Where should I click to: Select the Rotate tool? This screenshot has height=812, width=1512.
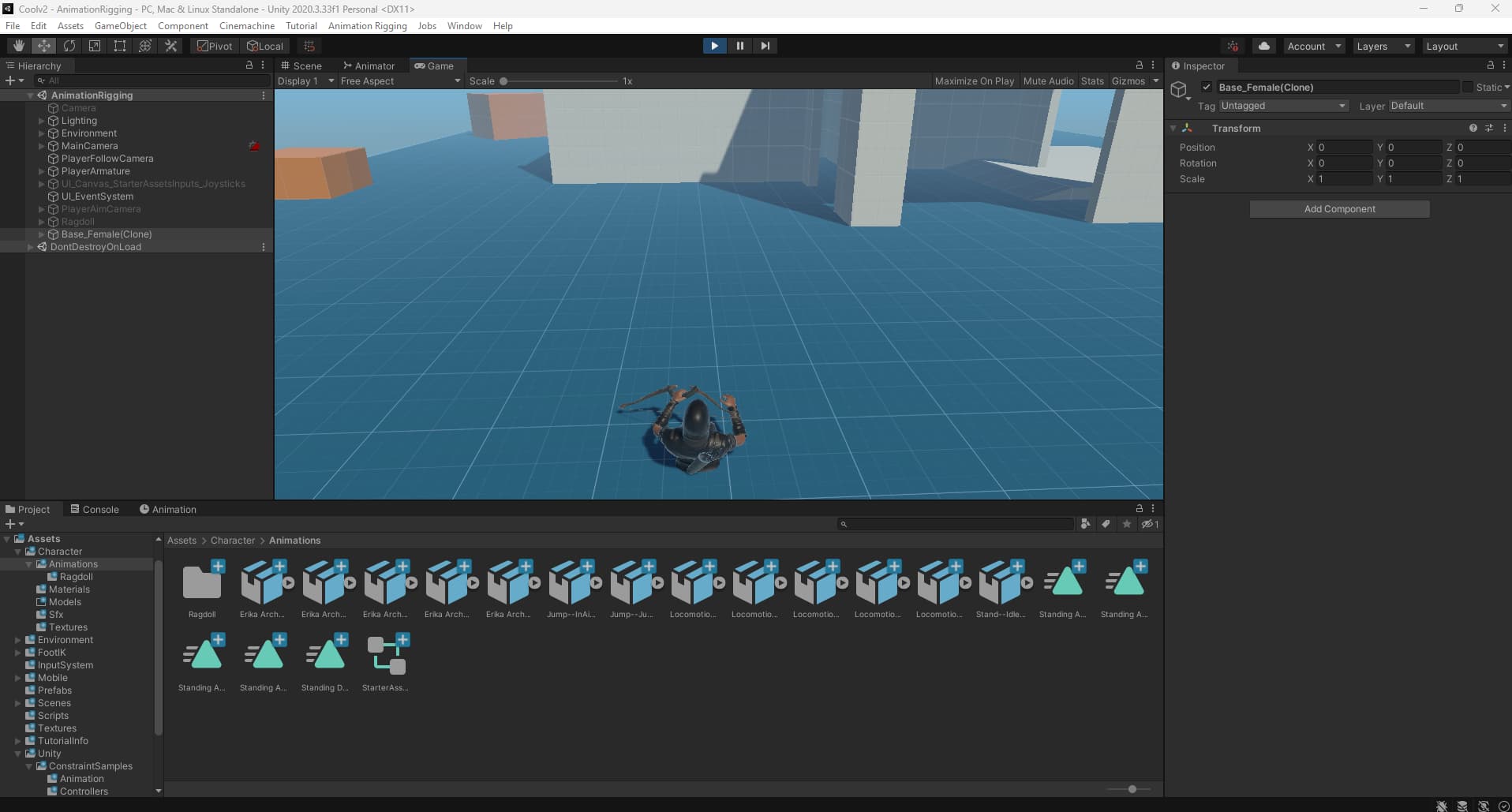pyautogui.click(x=69, y=46)
